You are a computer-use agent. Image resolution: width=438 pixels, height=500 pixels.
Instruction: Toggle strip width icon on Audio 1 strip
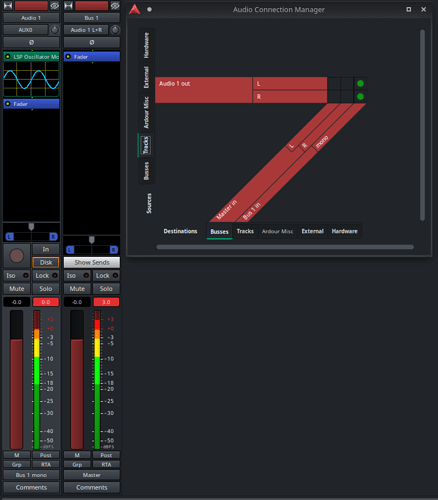8,5
